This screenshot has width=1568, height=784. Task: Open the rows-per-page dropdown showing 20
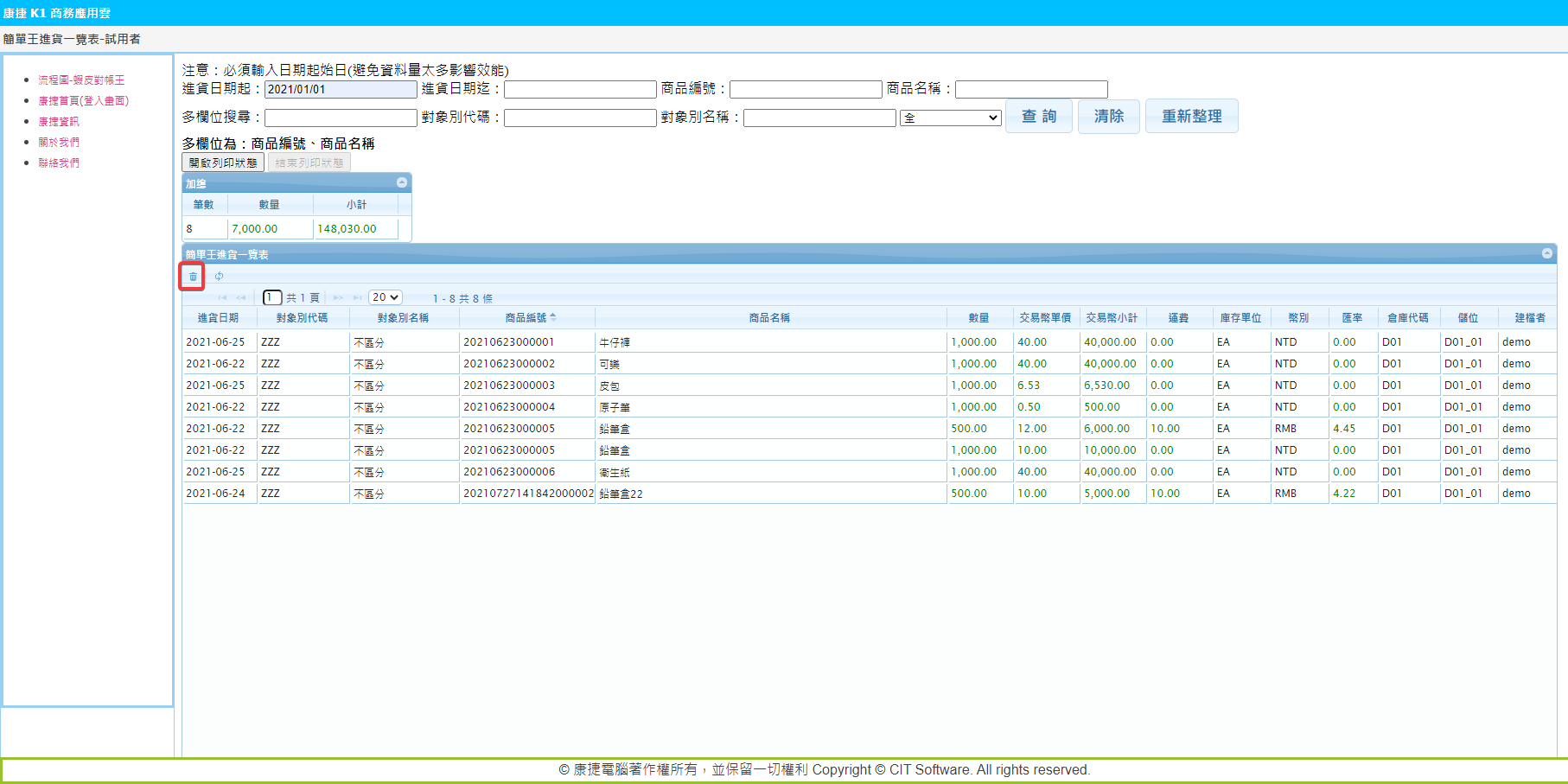pyautogui.click(x=386, y=297)
